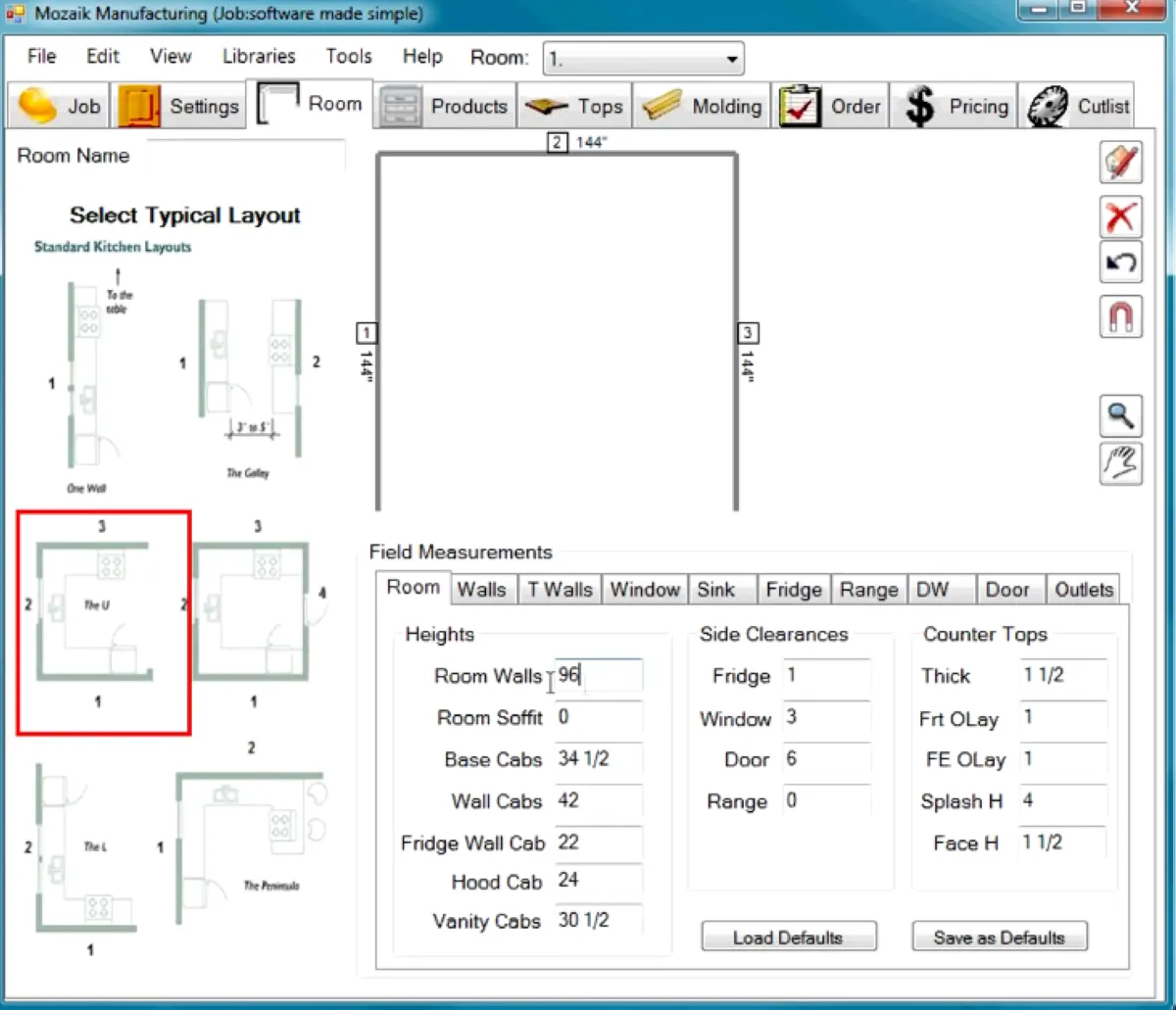The width and height of the screenshot is (1176, 1010).
Task: Click the Save as Defaults button
Action: 999,938
